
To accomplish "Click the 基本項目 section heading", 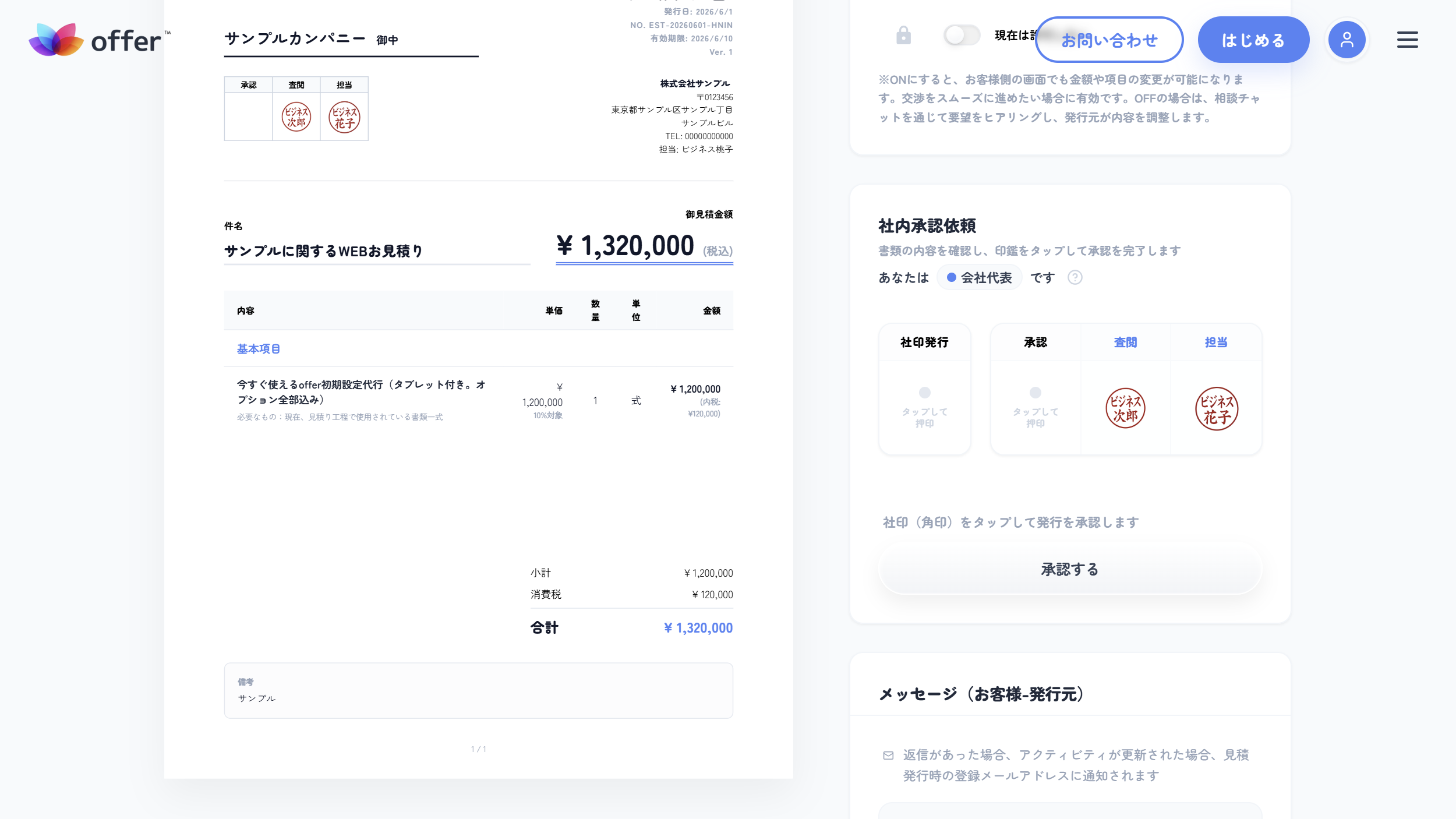I will [x=258, y=349].
